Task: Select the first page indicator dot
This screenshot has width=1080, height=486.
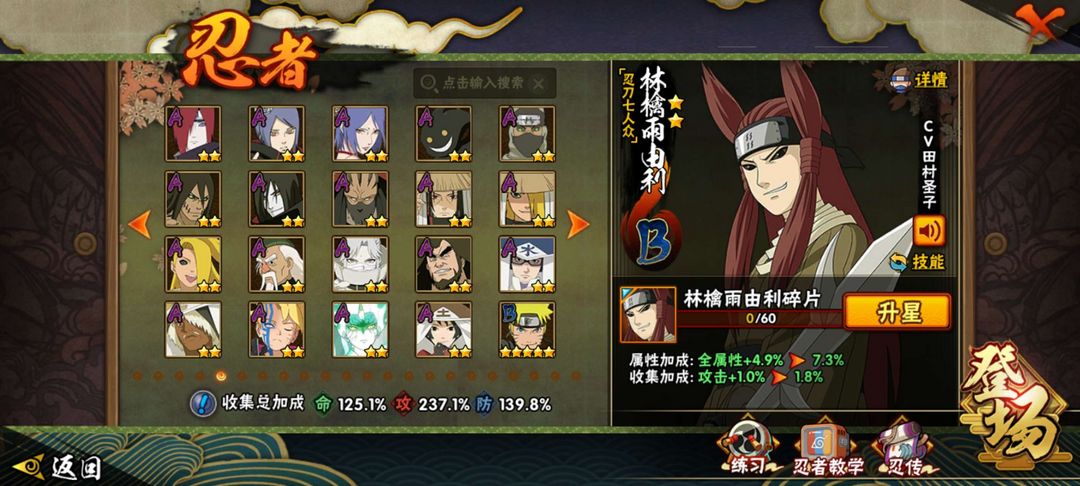Action: pos(137,376)
